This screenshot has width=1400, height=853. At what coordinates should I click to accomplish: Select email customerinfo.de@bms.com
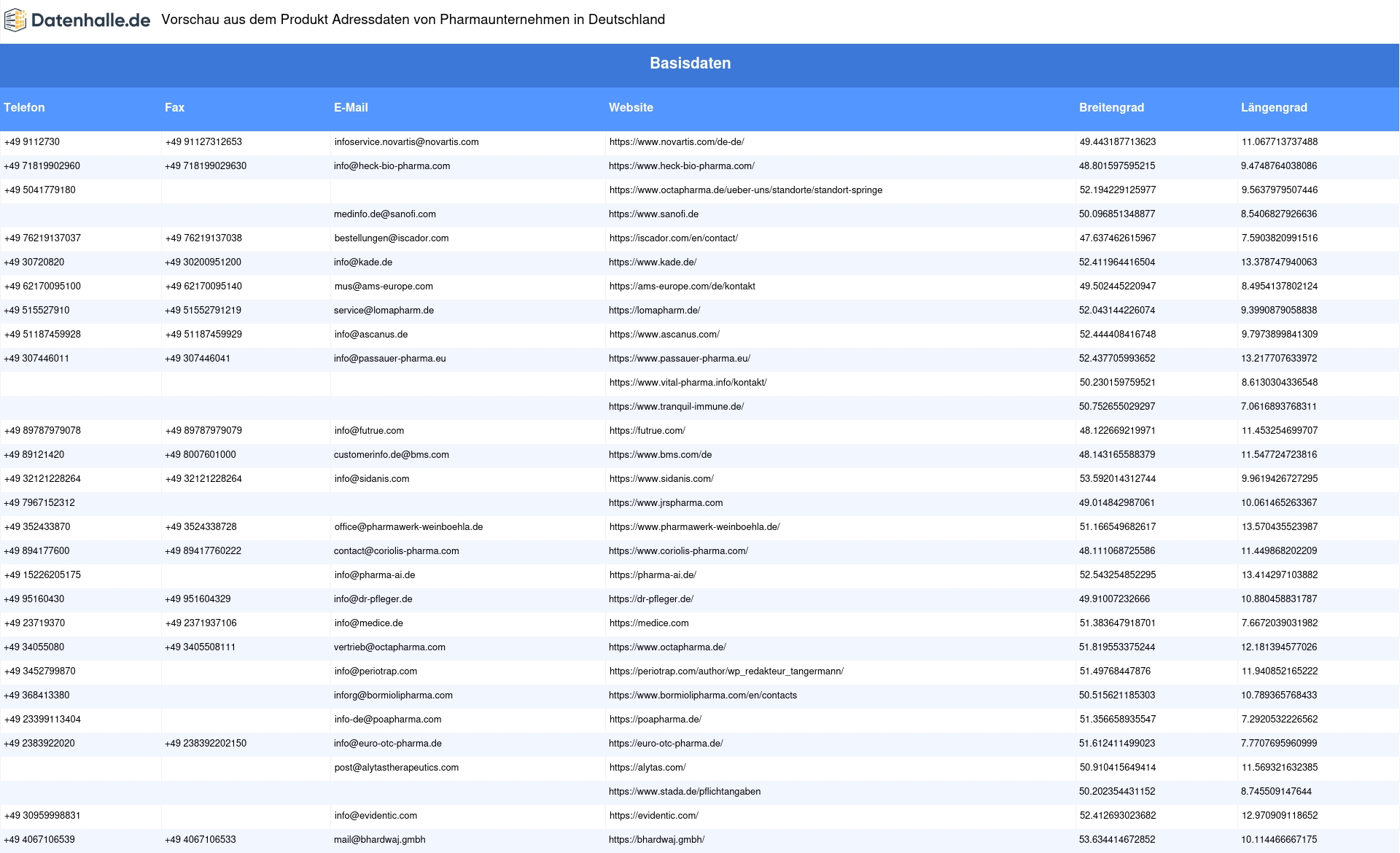(x=392, y=455)
